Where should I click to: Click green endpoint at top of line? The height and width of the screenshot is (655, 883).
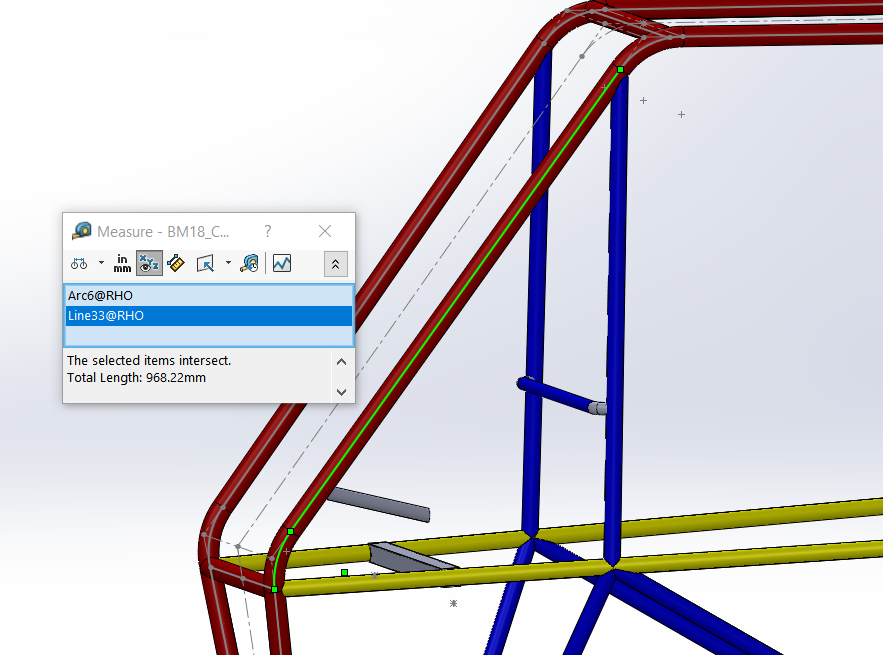(621, 69)
